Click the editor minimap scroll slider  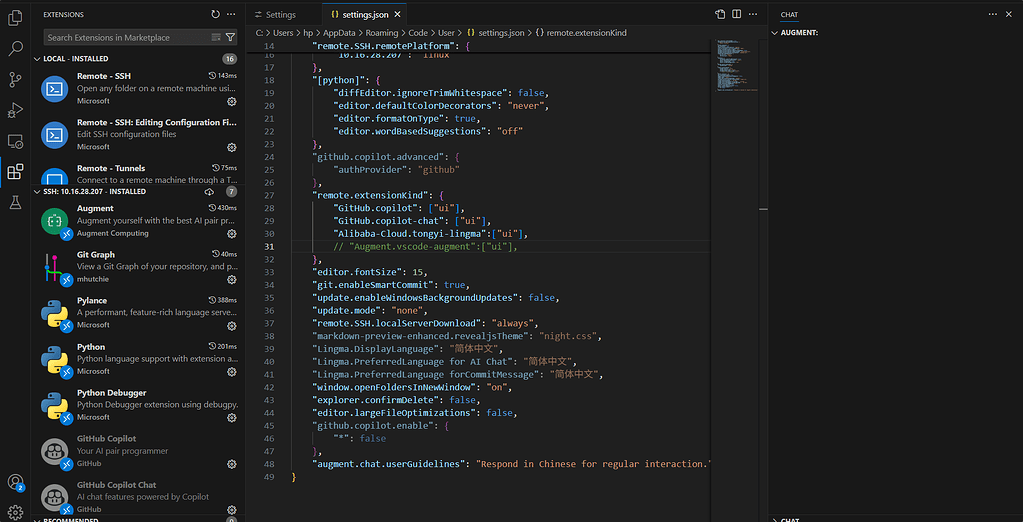coord(738,66)
